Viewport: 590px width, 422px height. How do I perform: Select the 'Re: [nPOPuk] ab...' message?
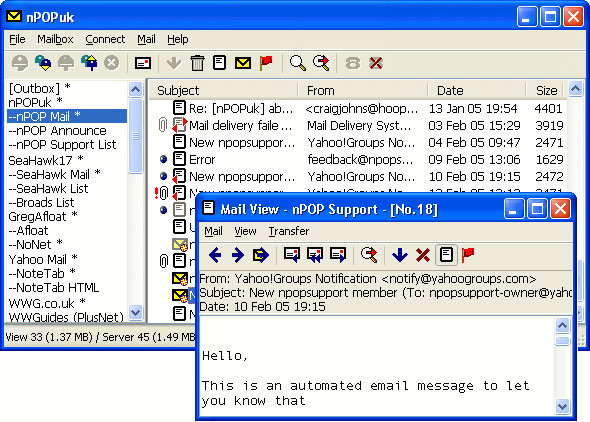click(357, 108)
